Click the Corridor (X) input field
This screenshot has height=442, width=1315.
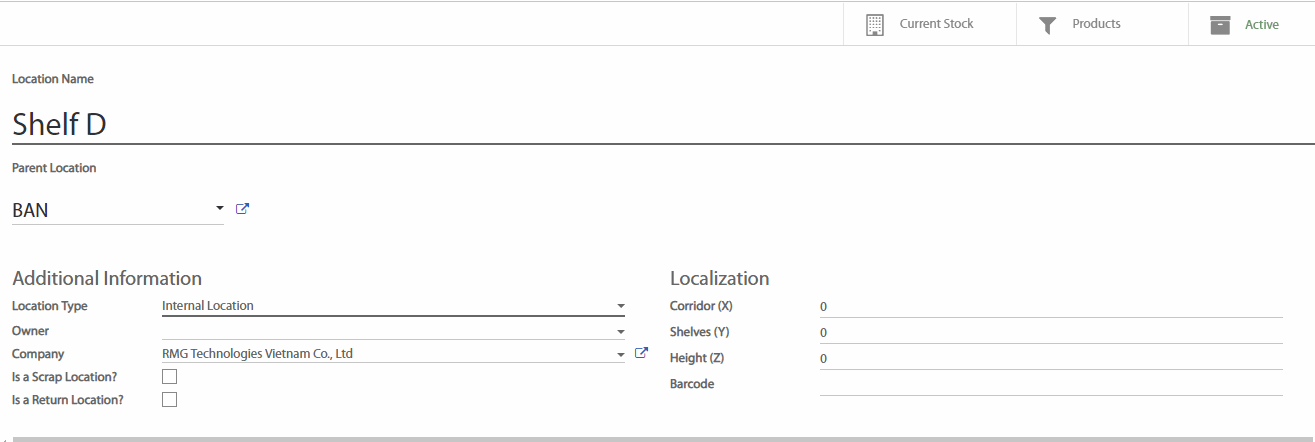pyautogui.click(x=1050, y=306)
